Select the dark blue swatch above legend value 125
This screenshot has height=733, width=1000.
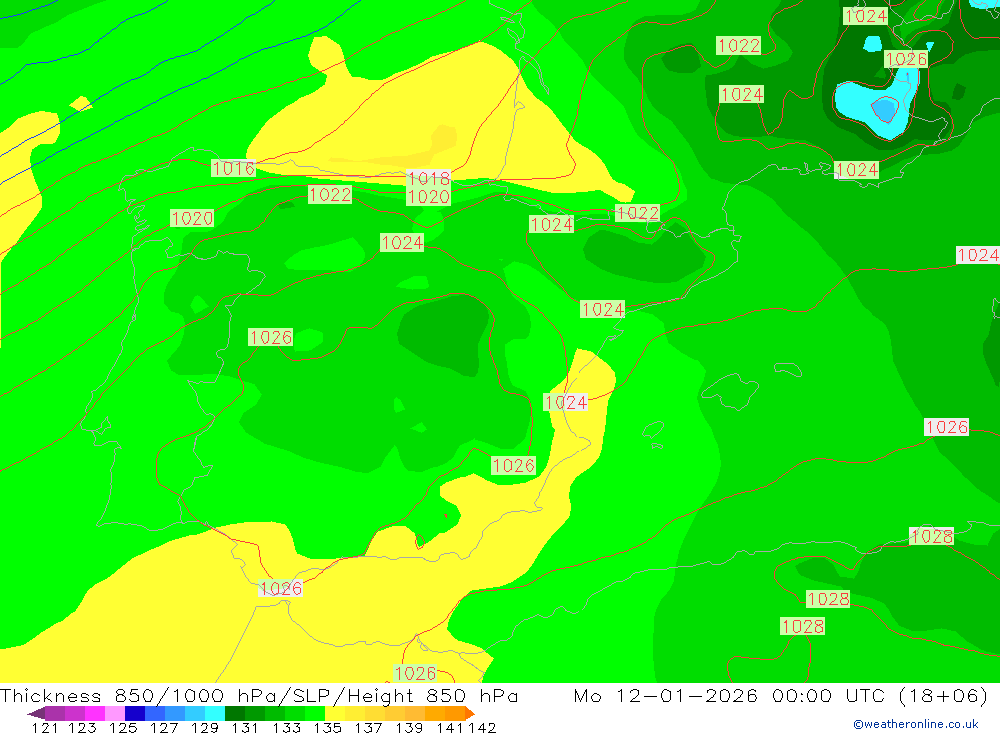click(x=135, y=713)
